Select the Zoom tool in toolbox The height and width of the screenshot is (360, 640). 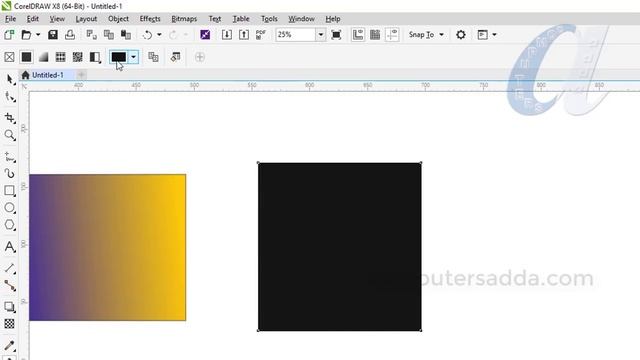pos(10,135)
